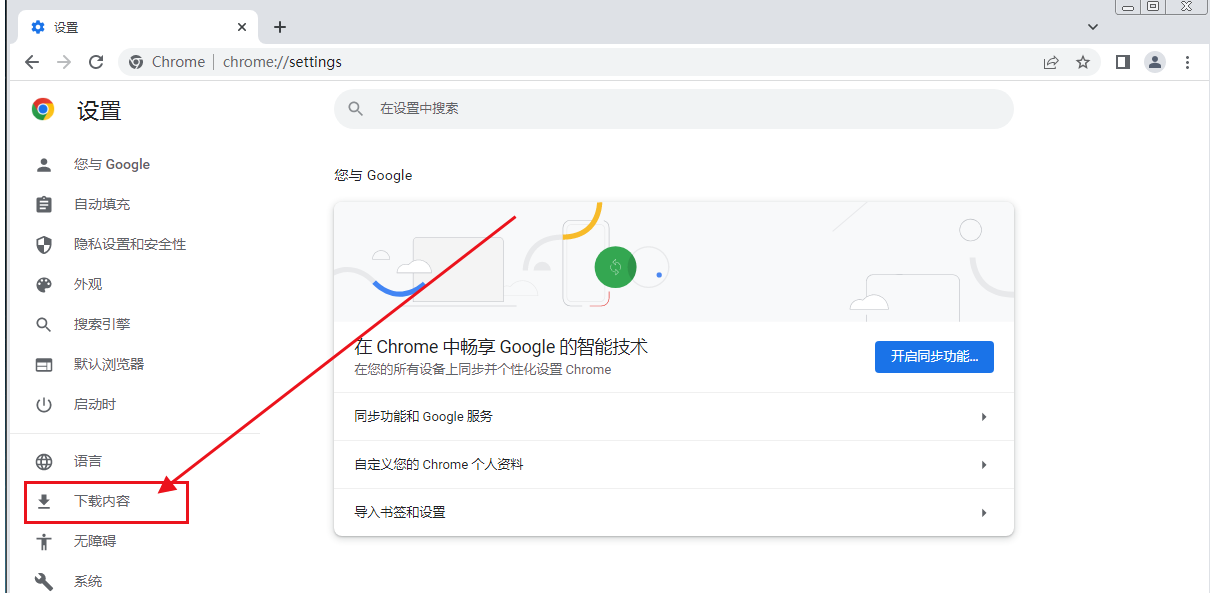Screen dimensions: 1210x593
Task: Click the clipboard icon for 自动填充
Action: point(43,204)
